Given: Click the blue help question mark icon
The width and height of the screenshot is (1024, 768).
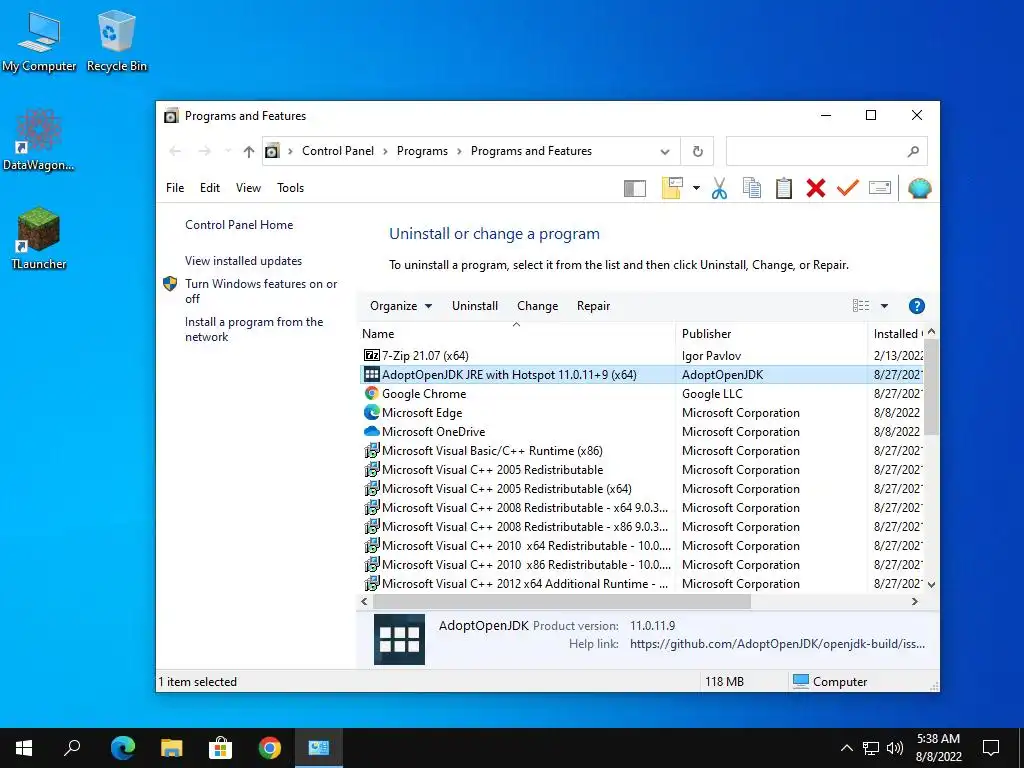Looking at the screenshot, I should click(x=916, y=306).
